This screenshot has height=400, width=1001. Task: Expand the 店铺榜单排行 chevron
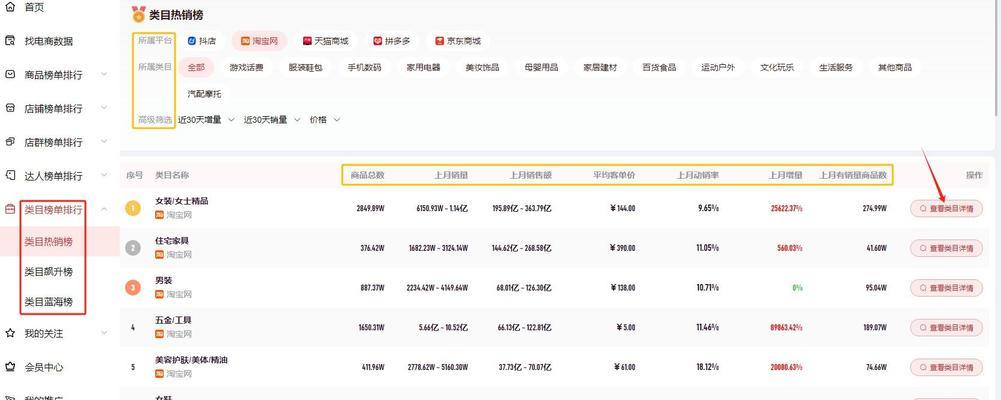tap(104, 108)
